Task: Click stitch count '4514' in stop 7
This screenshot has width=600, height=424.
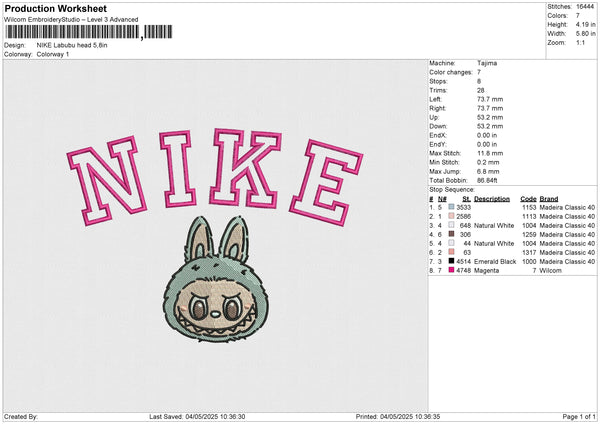Action: (463, 261)
